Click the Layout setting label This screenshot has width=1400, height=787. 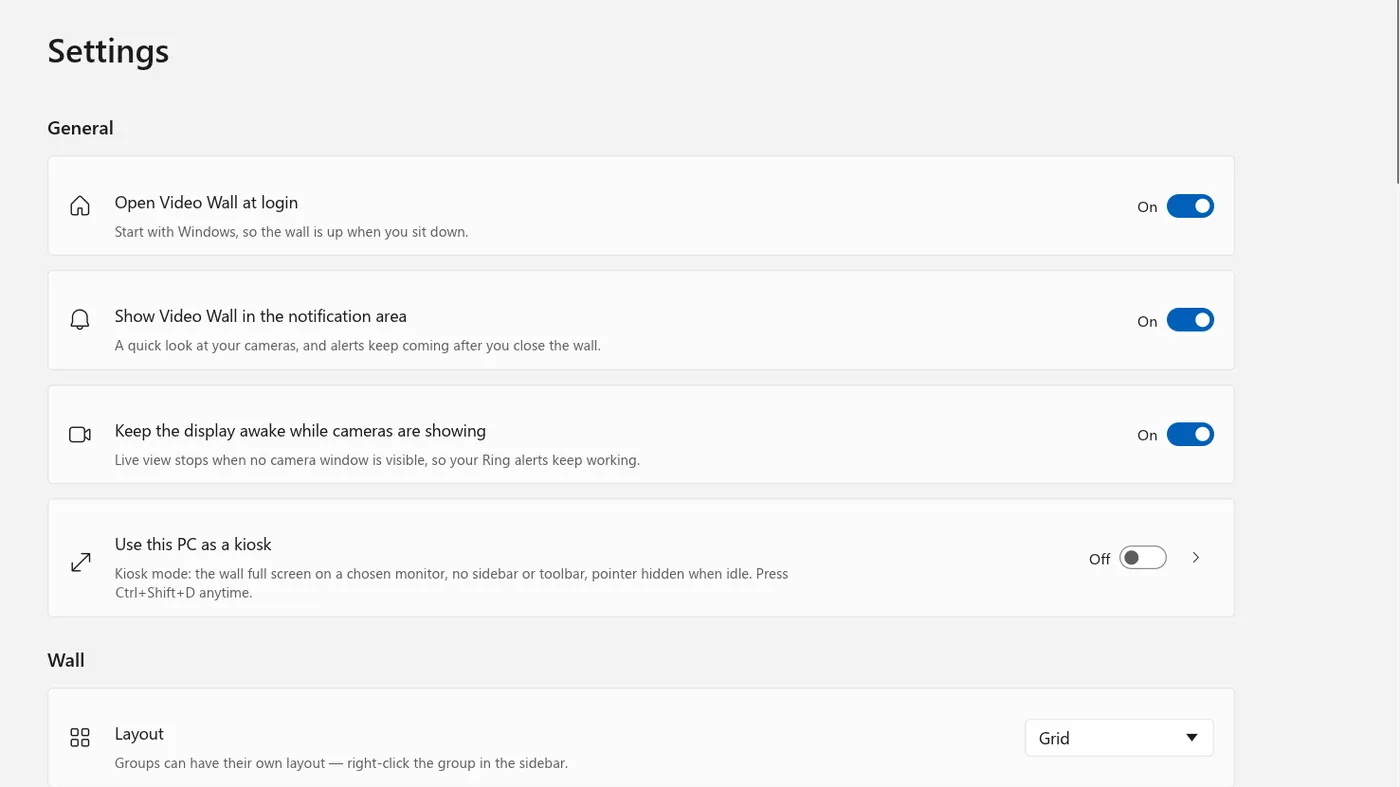click(x=139, y=734)
